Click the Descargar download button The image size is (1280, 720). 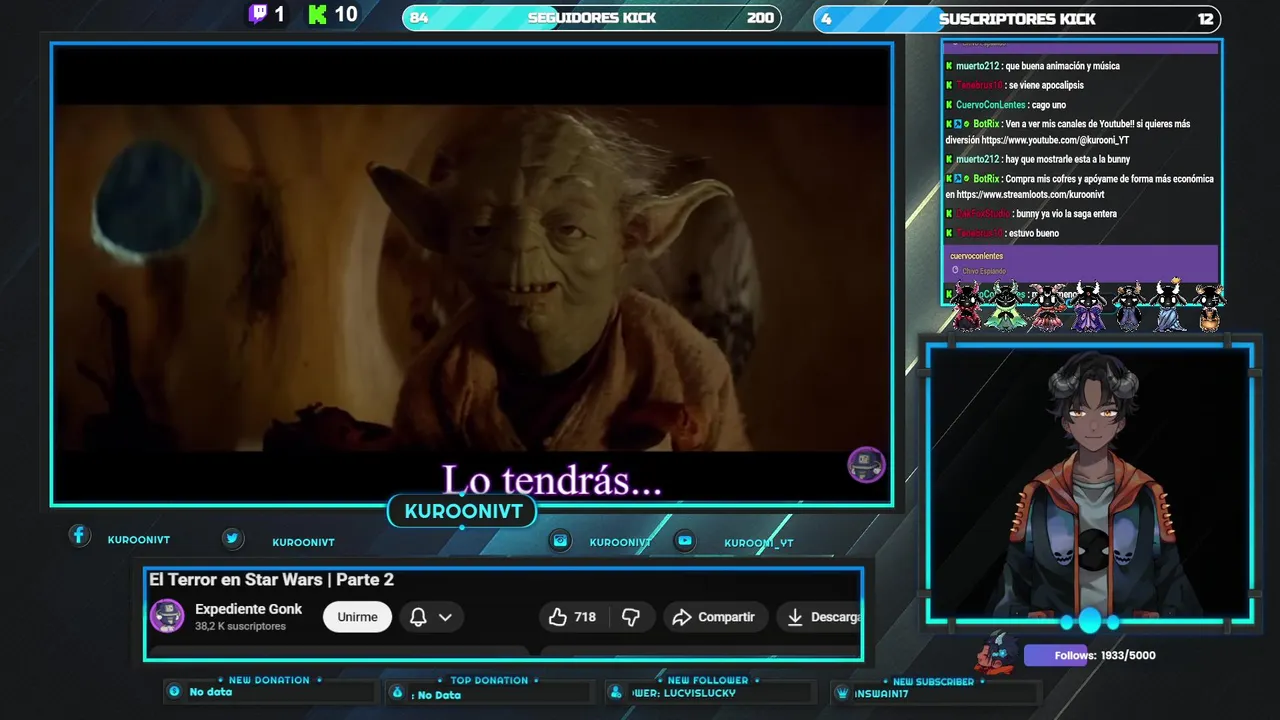pyautogui.click(x=820, y=617)
